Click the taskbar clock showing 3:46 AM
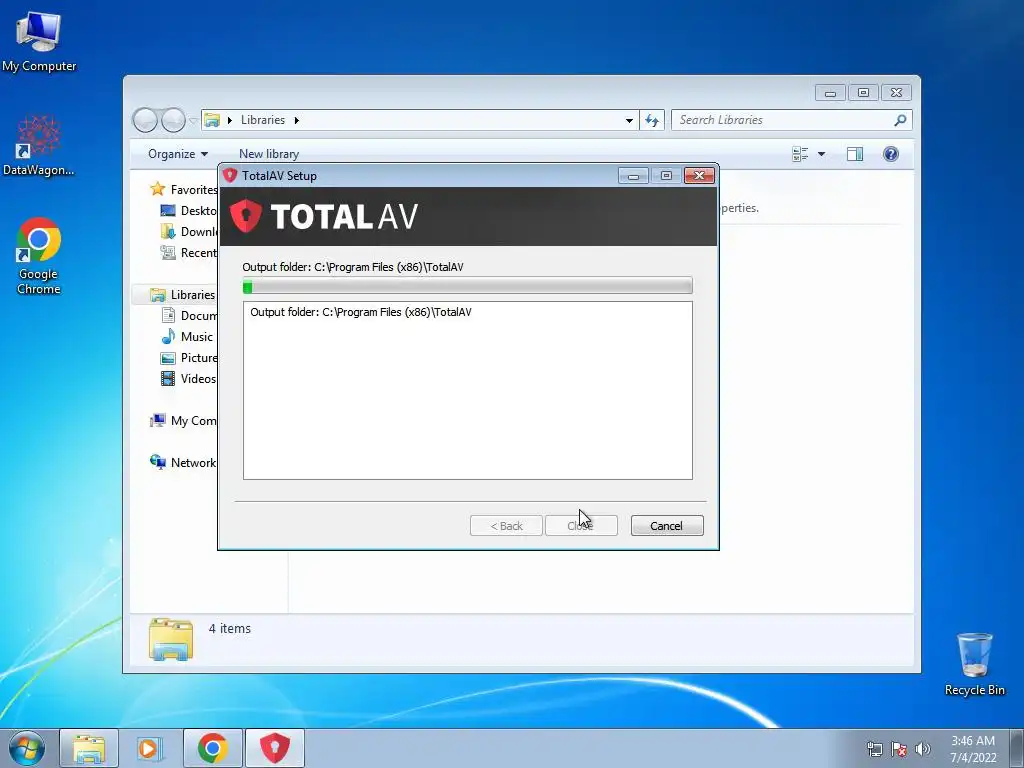This screenshot has width=1024, height=768. point(973,749)
